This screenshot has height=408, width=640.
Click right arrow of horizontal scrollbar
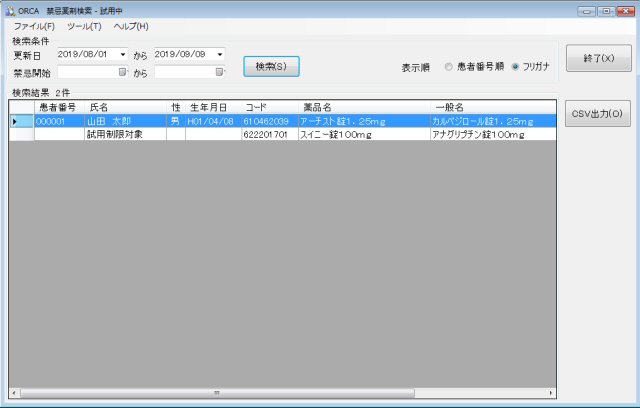tap(551, 393)
